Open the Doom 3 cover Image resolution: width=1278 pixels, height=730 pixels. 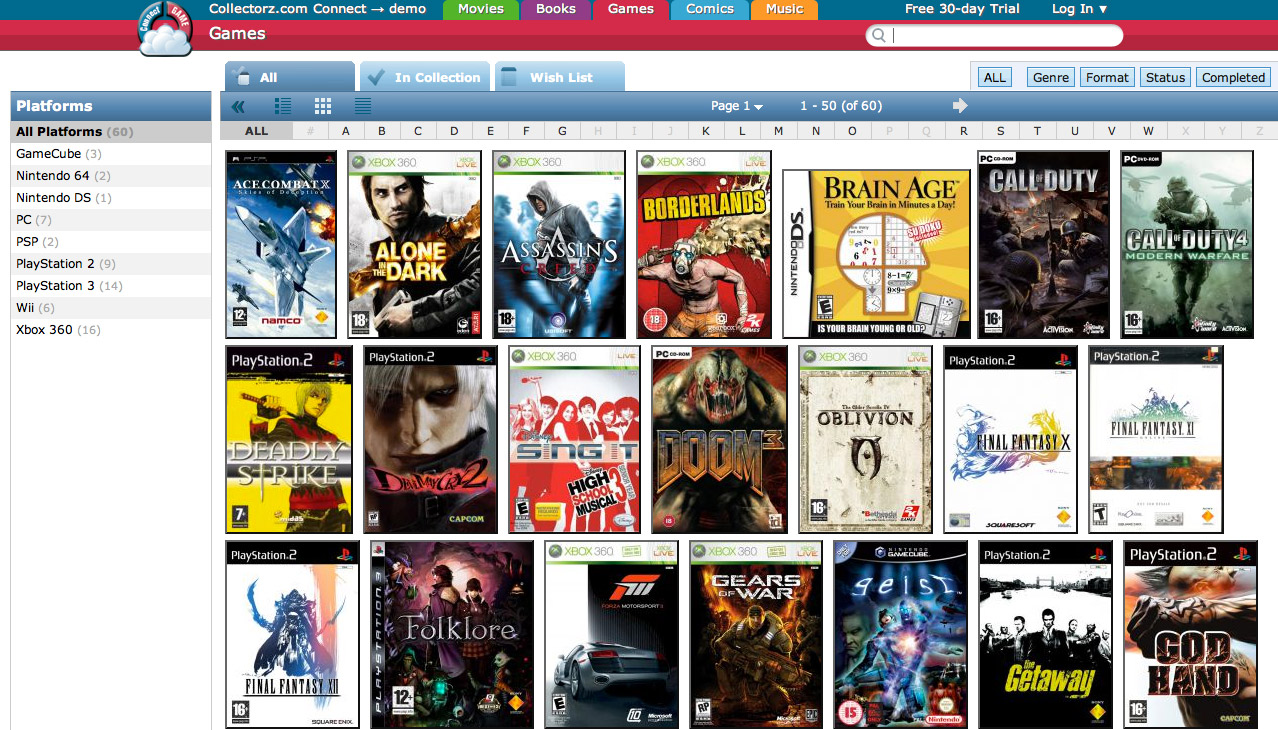pyautogui.click(x=719, y=440)
